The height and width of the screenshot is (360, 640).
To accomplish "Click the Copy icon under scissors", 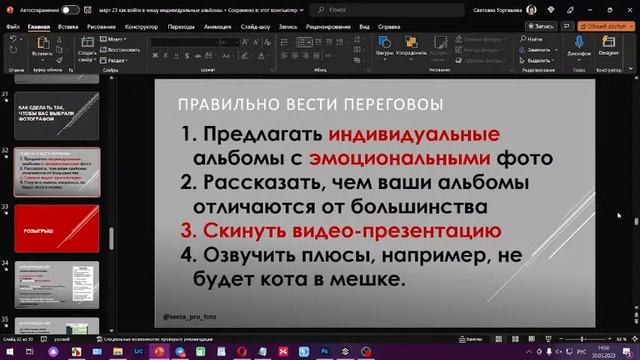I will click(60, 49).
